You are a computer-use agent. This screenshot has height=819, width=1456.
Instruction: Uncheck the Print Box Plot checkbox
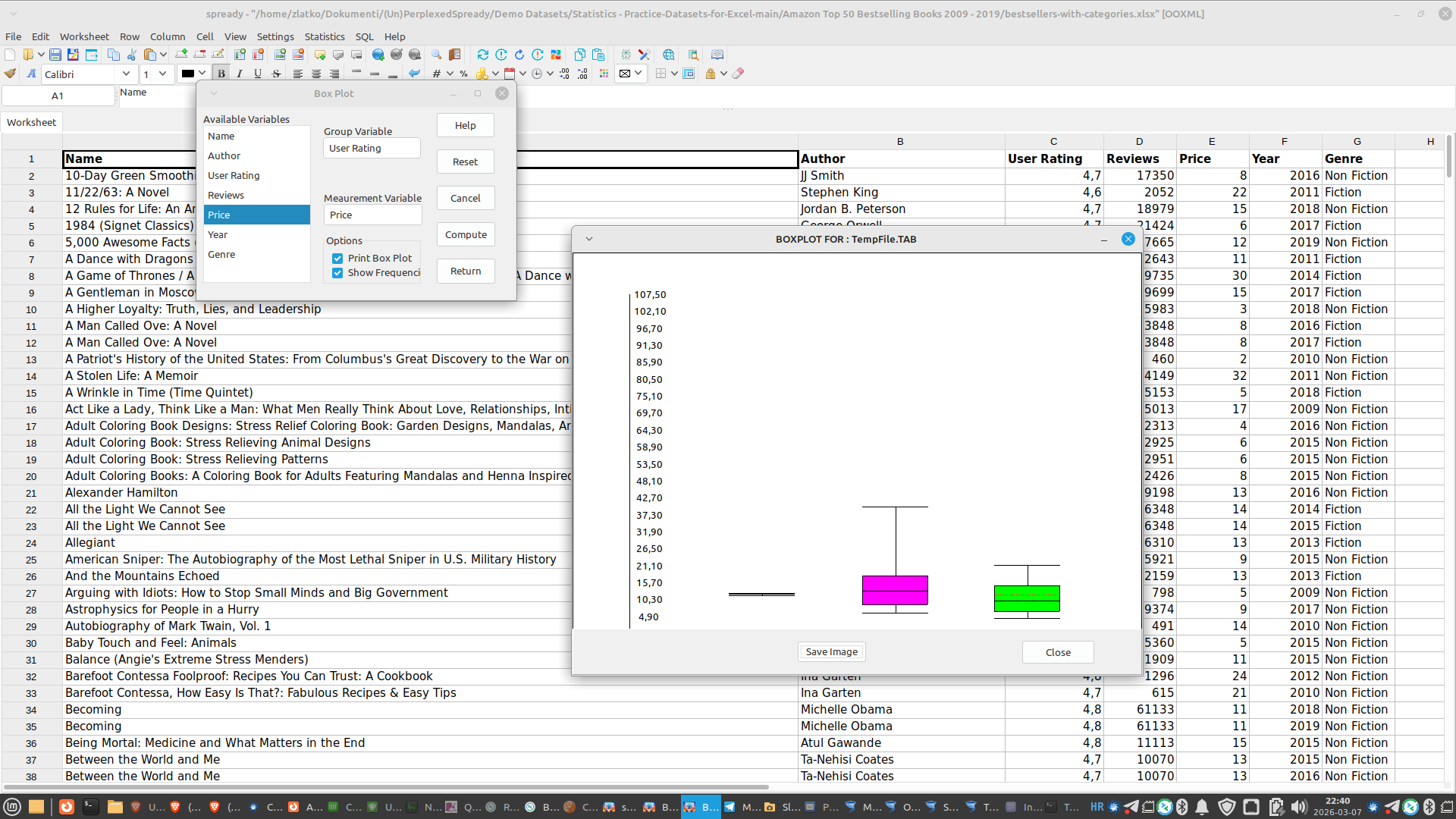pos(337,259)
